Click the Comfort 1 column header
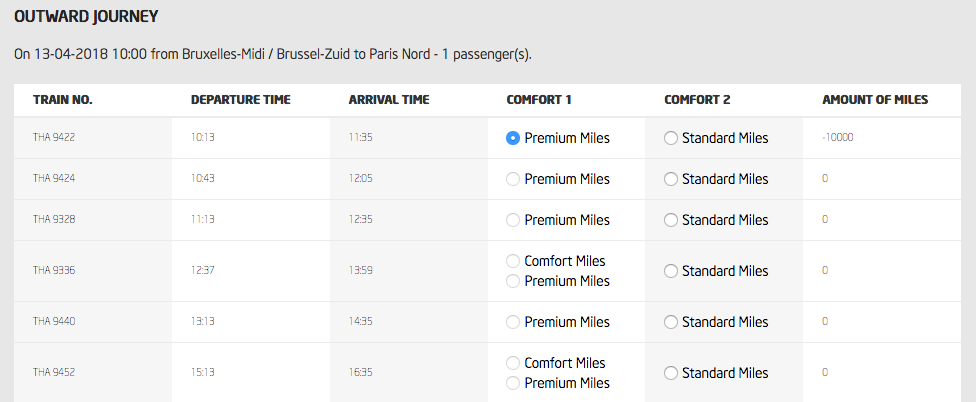 pyautogui.click(x=539, y=100)
